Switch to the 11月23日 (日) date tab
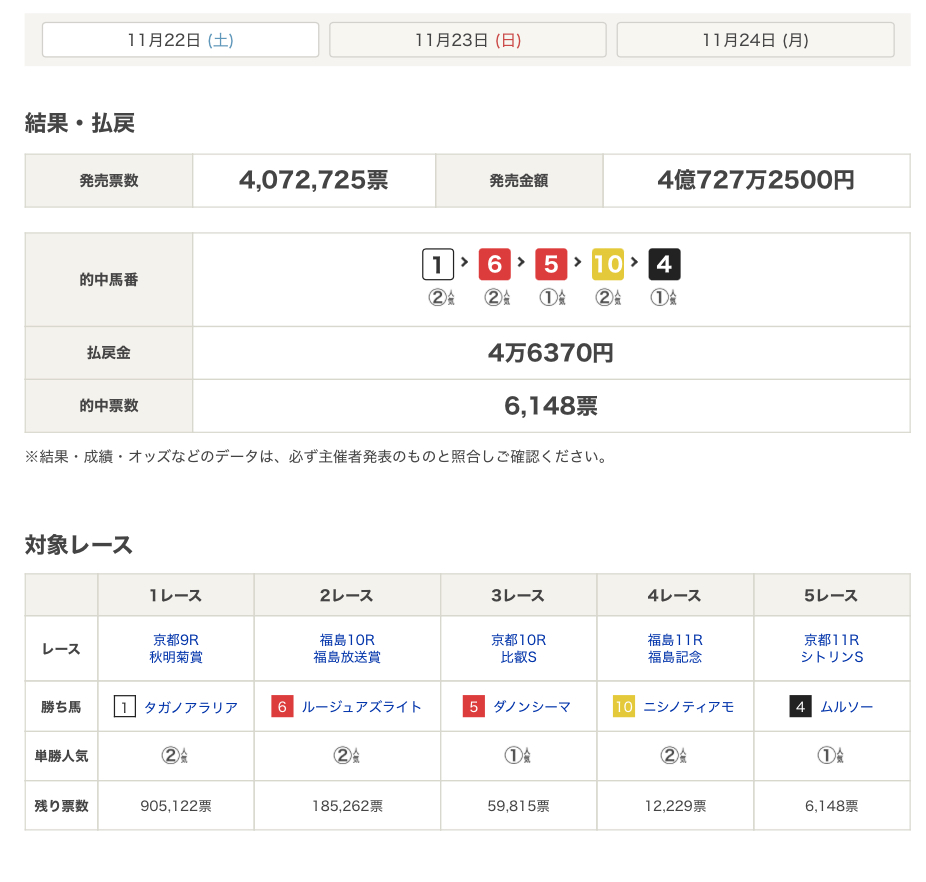Viewport: 926px width, 882px height. click(468, 40)
